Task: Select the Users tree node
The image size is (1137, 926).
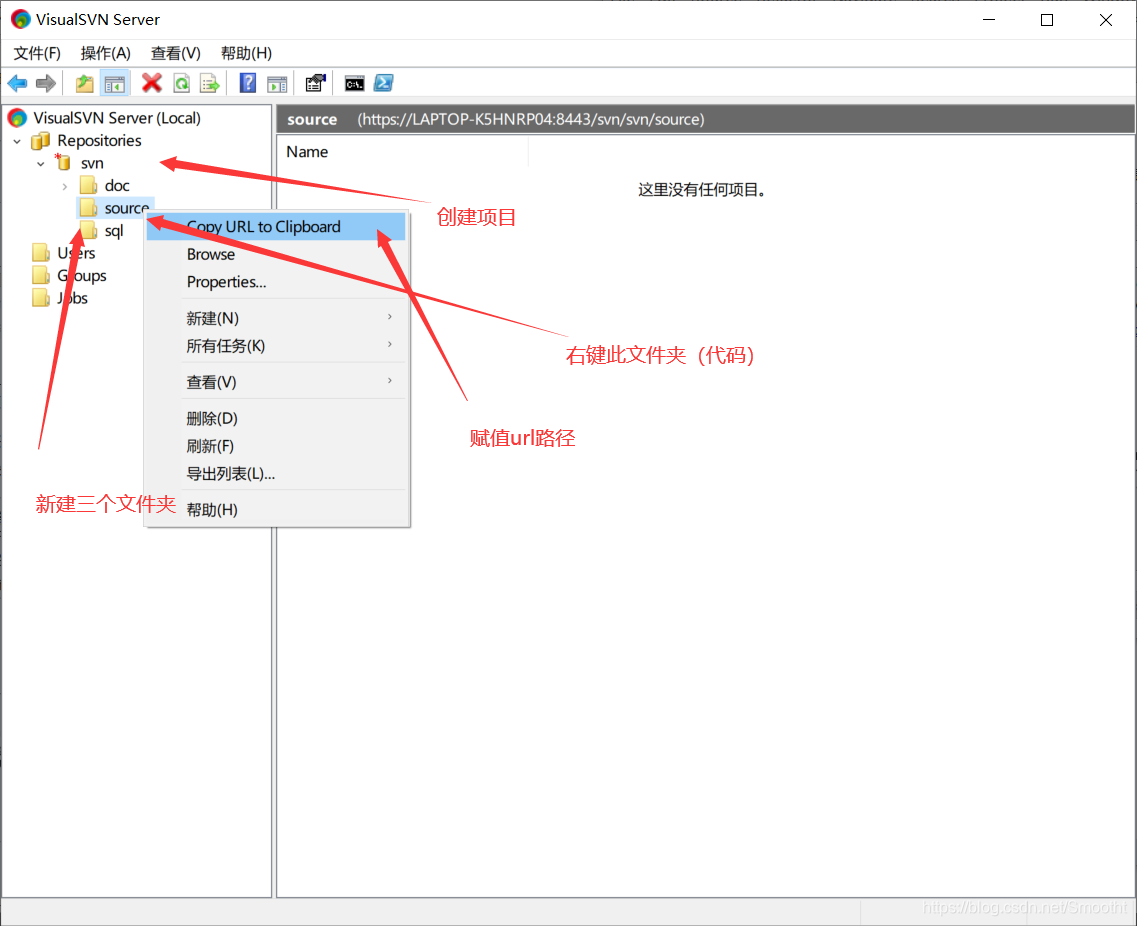Action: point(76,253)
